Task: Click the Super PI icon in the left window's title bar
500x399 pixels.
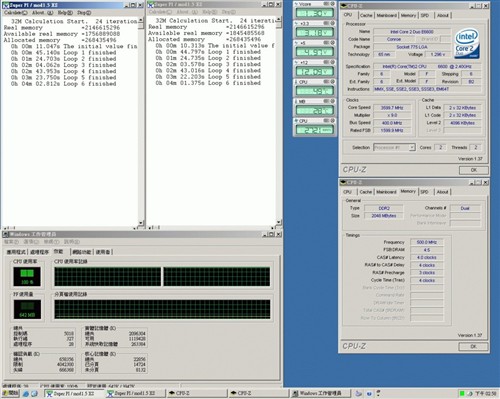Action: (5, 5)
